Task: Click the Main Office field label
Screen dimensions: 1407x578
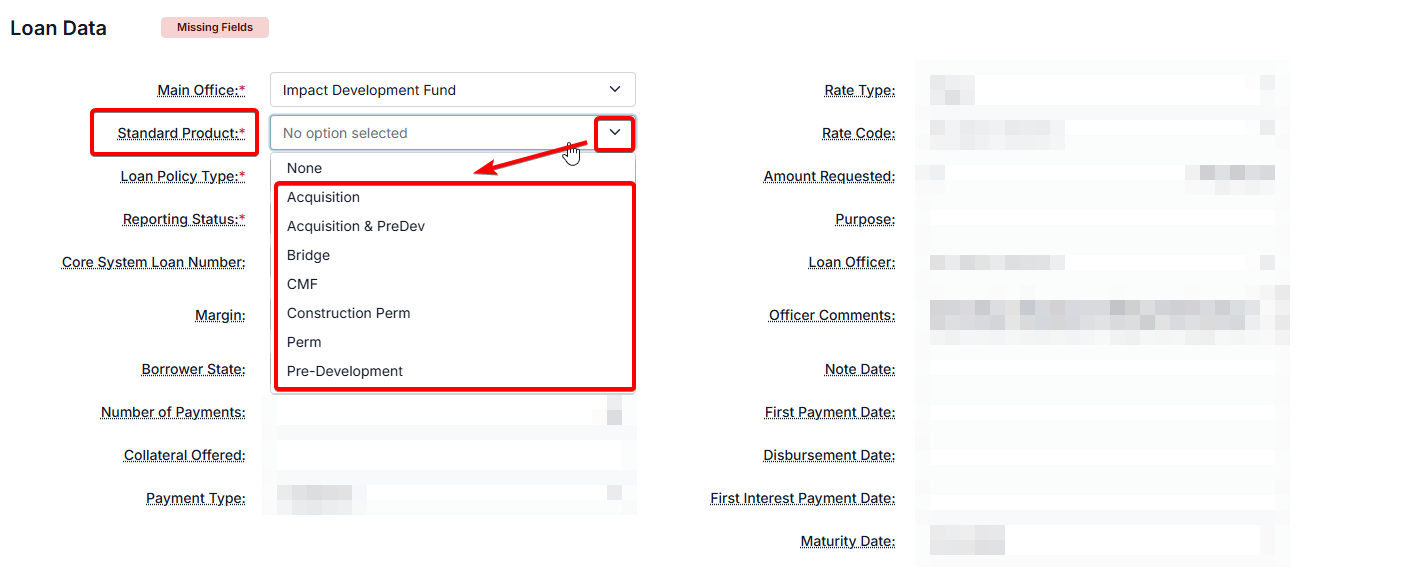Action: (x=200, y=90)
